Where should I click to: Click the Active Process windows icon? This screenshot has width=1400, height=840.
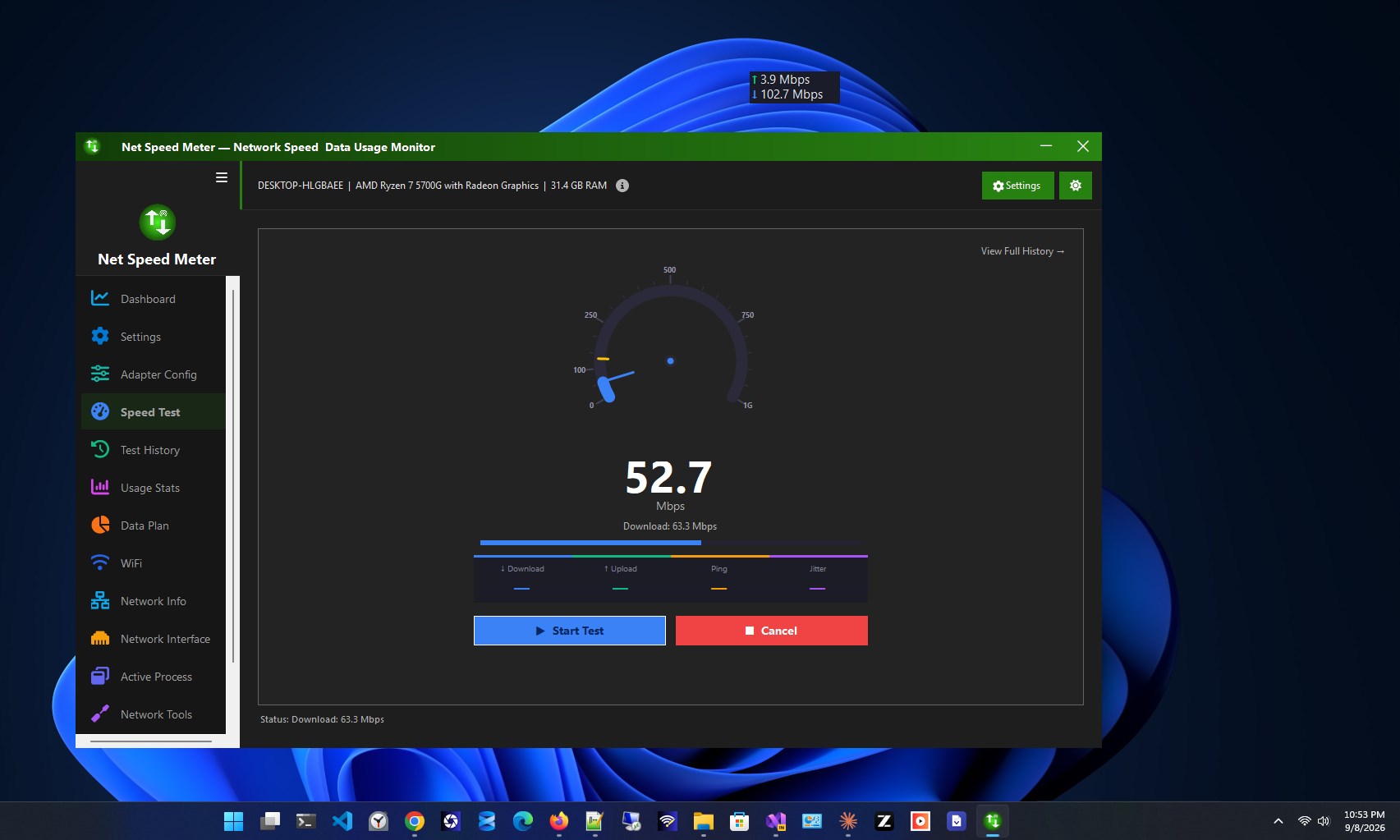pos(100,676)
